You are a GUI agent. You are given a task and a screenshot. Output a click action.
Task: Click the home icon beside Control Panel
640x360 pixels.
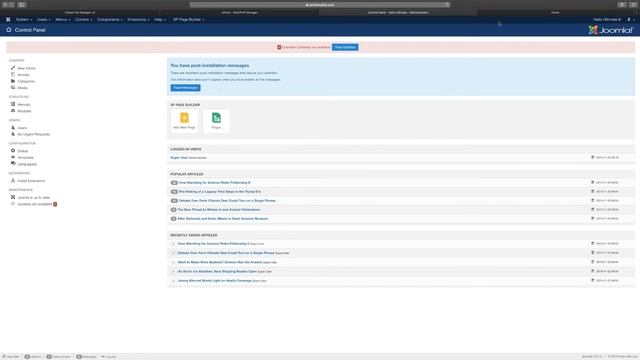tap(9, 30)
